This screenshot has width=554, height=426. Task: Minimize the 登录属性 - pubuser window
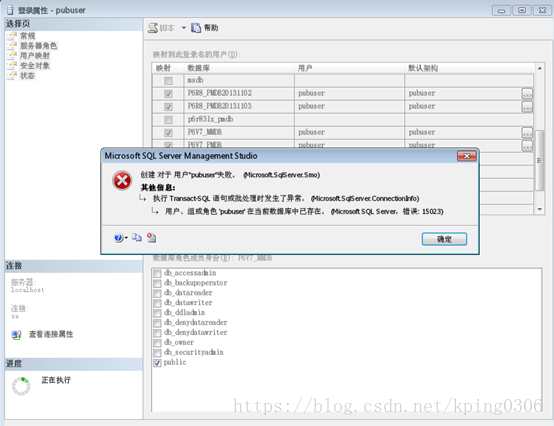point(501,11)
